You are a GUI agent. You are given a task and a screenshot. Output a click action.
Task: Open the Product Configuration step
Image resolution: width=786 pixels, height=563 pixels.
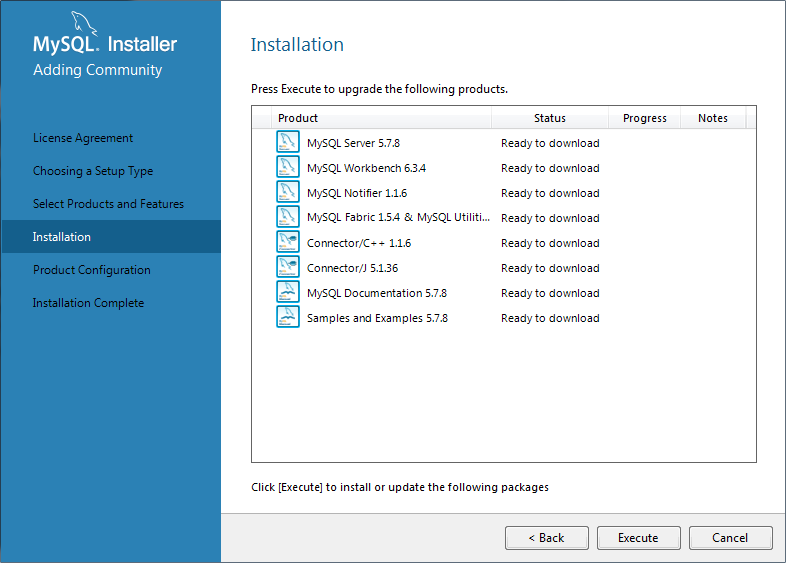(x=92, y=270)
